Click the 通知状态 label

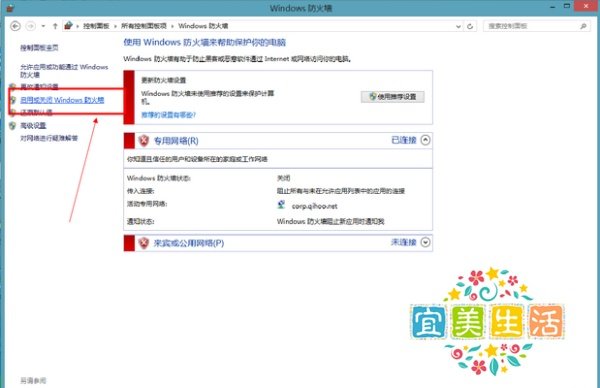140,222
